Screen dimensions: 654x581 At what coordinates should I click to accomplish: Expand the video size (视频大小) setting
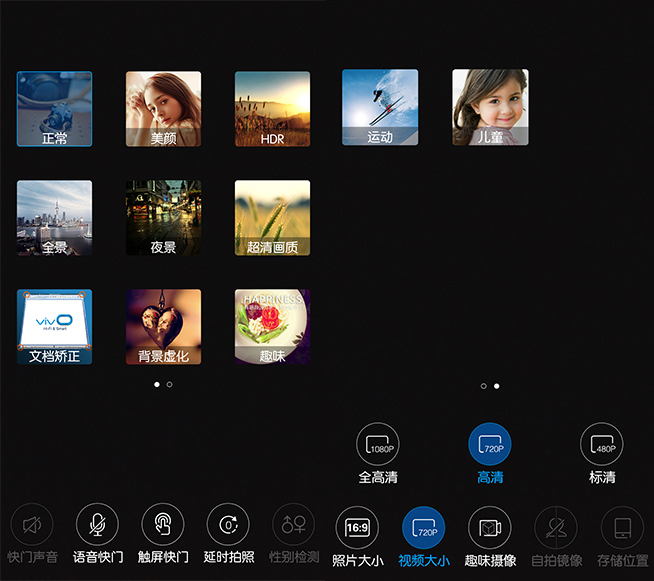tap(423, 527)
